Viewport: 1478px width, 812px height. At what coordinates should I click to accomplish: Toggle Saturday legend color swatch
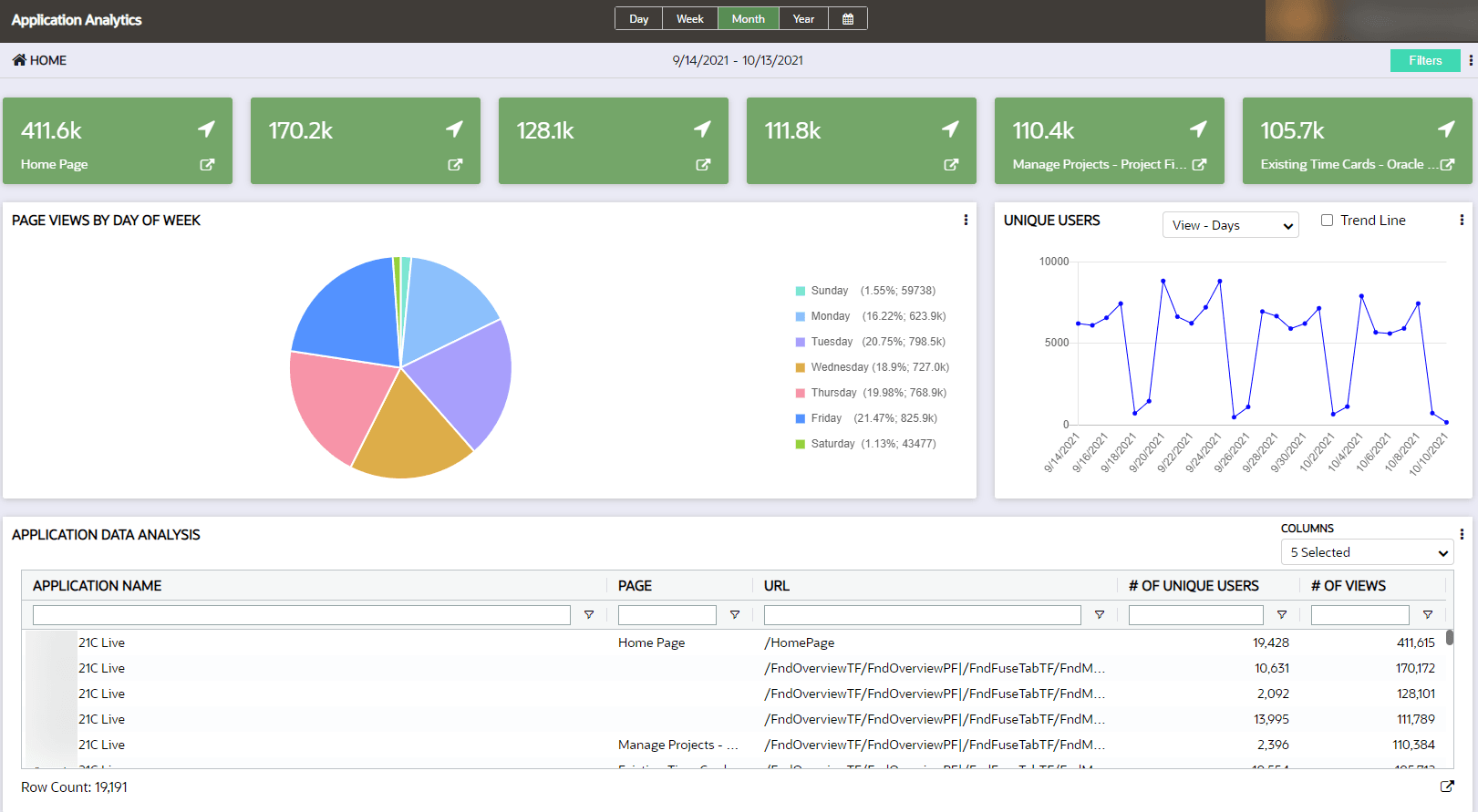(x=801, y=444)
